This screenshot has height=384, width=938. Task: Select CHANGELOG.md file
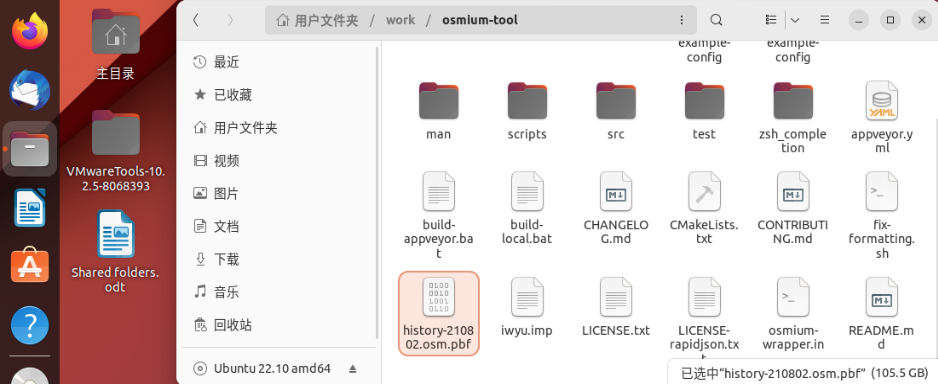[x=616, y=208]
